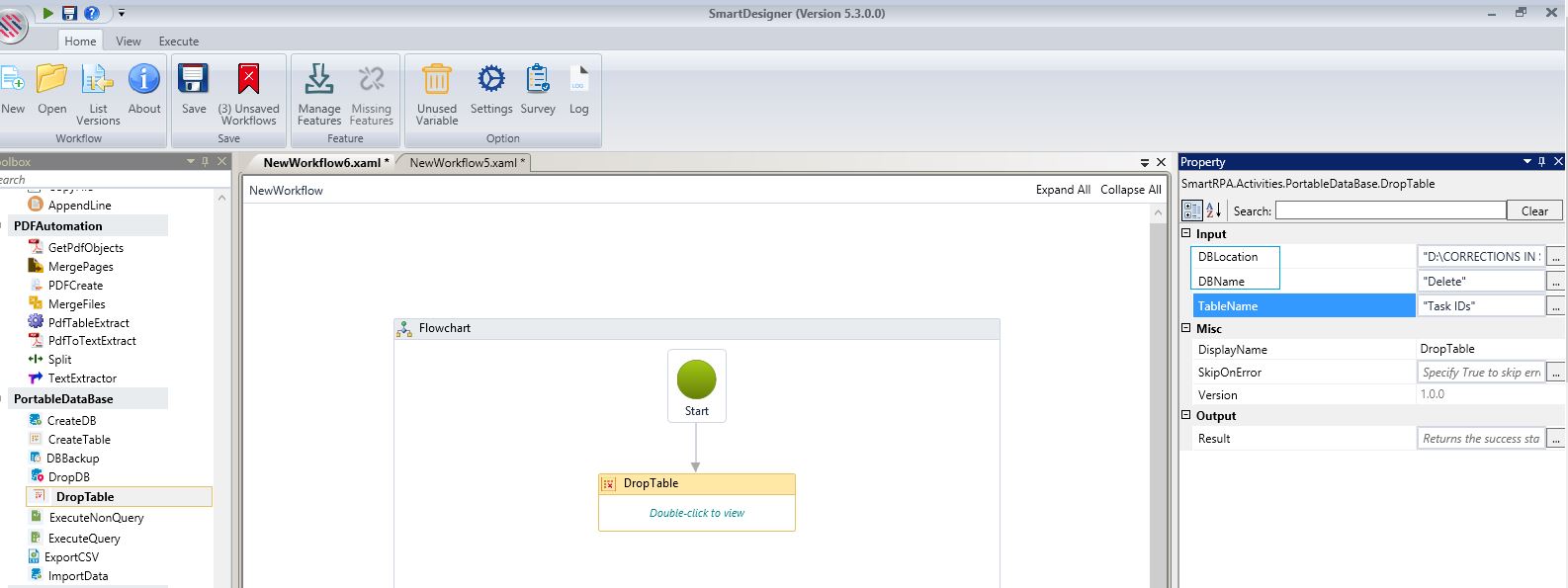Open the Log file icon
The image size is (1568, 588).
coord(578,81)
